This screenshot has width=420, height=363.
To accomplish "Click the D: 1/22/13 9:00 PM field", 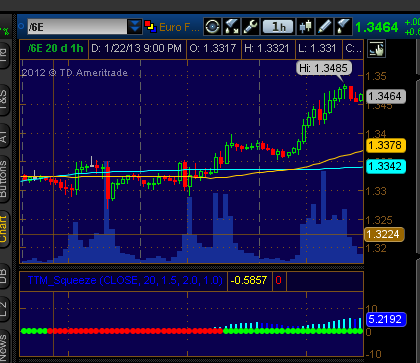I will (136, 49).
